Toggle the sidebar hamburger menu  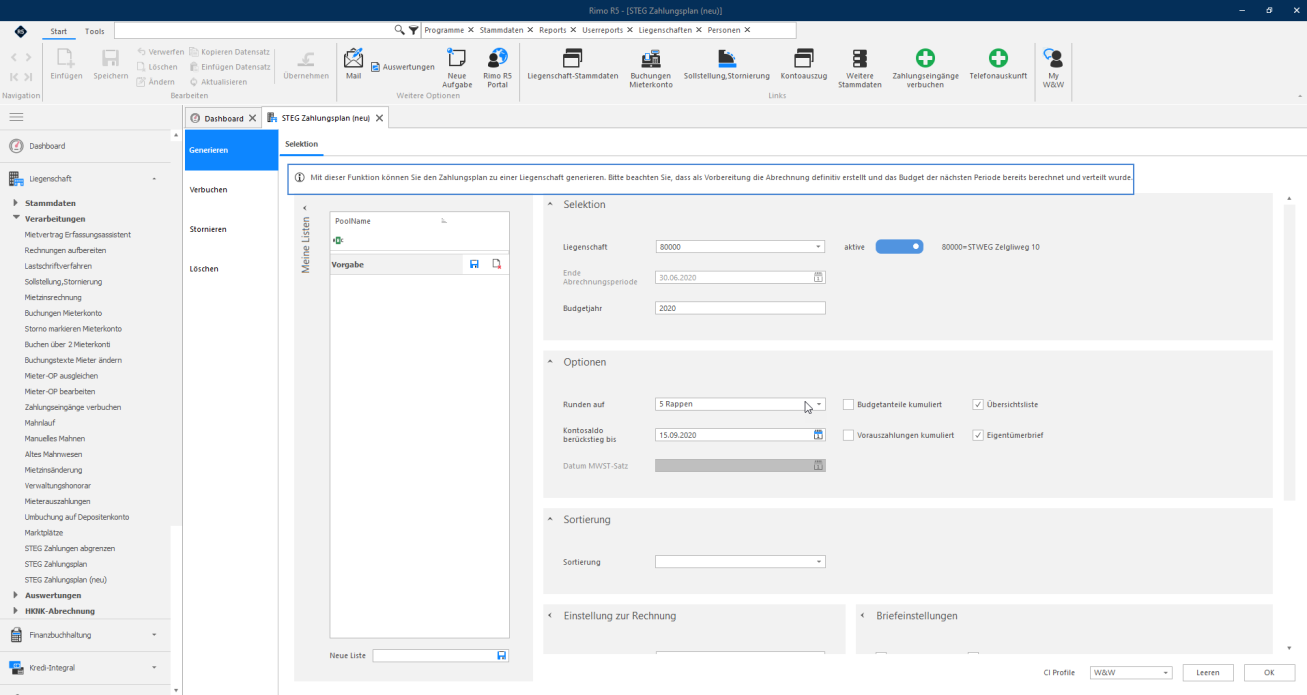coord(16,118)
